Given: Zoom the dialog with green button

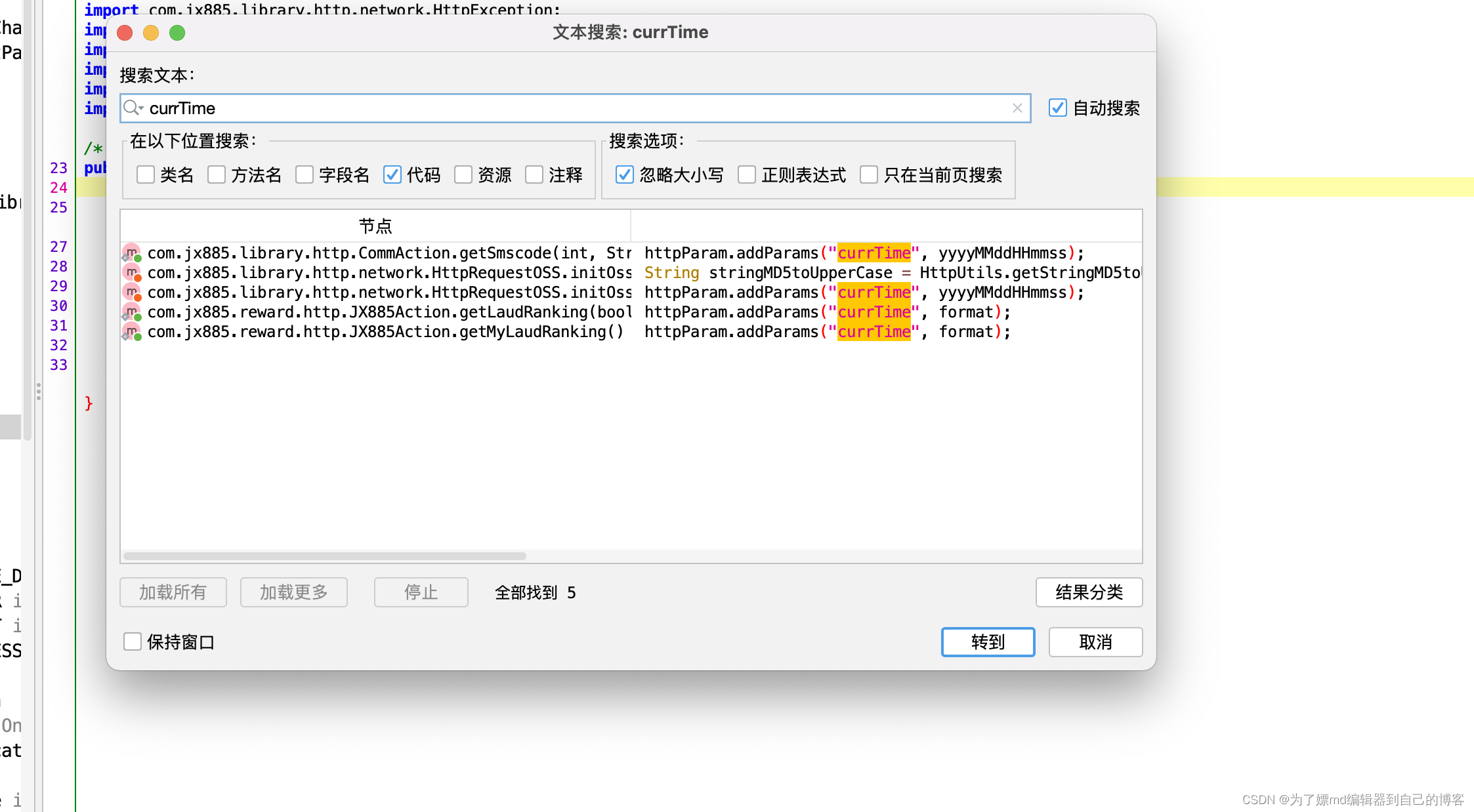Looking at the screenshot, I should pyautogui.click(x=177, y=33).
